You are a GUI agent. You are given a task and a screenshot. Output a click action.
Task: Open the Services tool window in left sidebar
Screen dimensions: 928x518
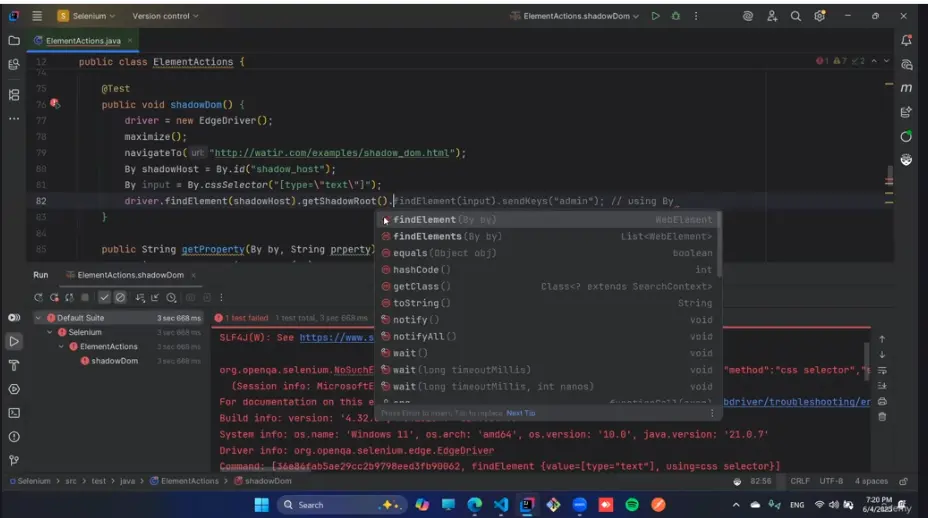tap(14, 389)
